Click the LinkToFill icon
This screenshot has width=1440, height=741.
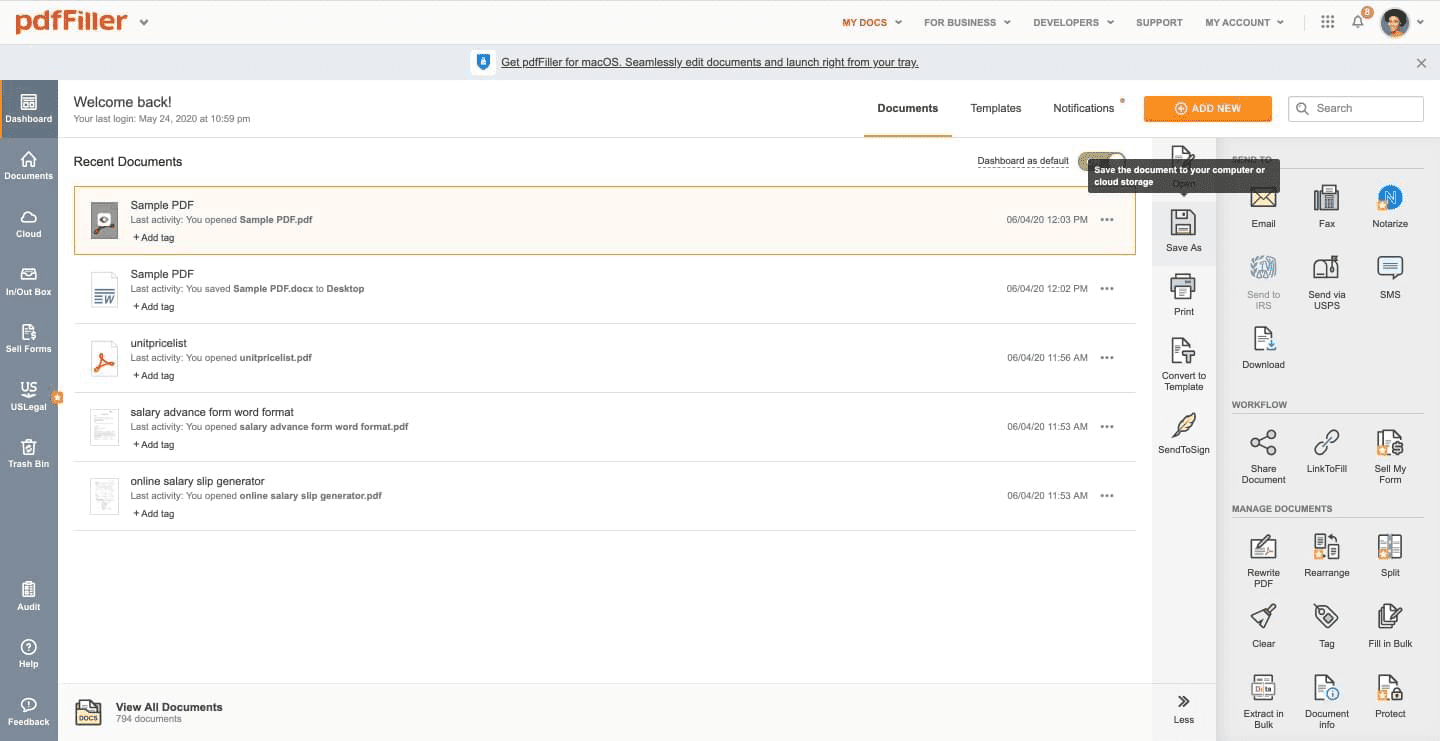tap(1327, 443)
